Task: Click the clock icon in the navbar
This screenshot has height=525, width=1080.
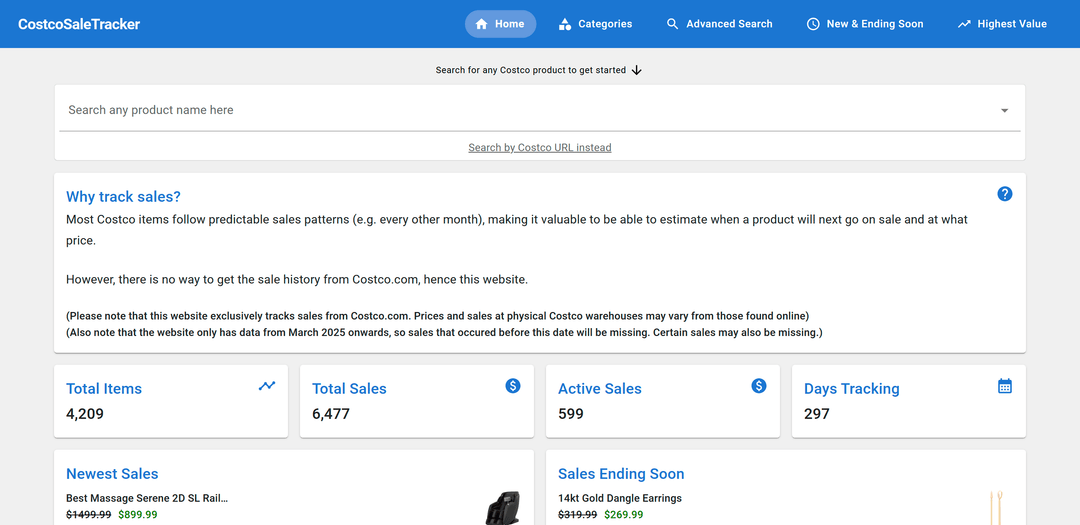Action: tap(813, 24)
